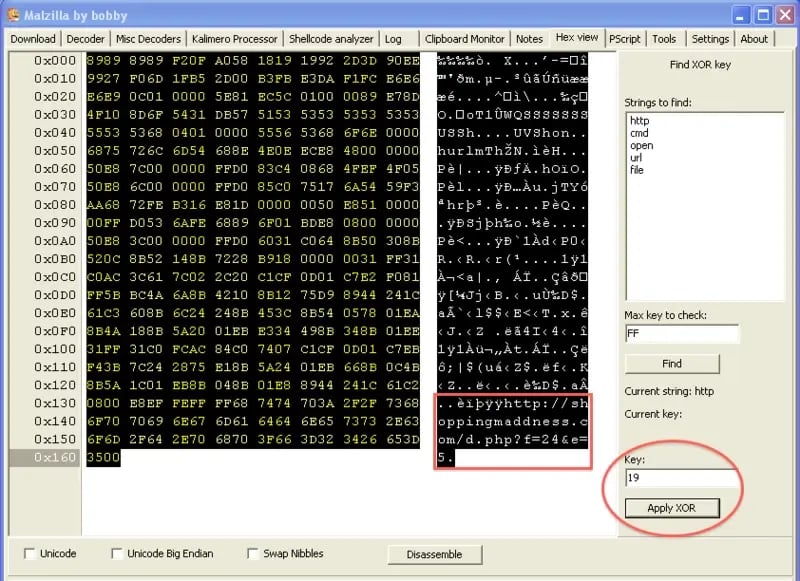
Task: Click the Disassemble button
Action: tap(435, 554)
